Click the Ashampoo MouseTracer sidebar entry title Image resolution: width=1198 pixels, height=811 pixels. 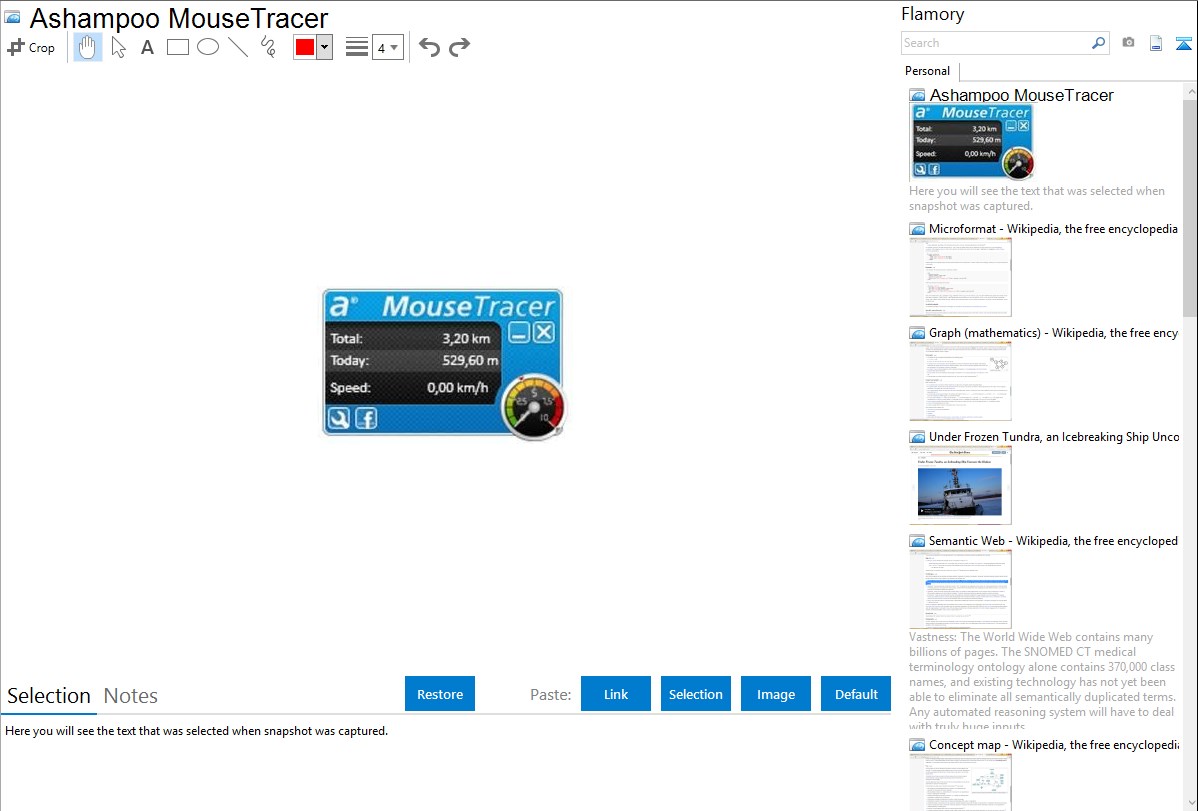(1022, 96)
